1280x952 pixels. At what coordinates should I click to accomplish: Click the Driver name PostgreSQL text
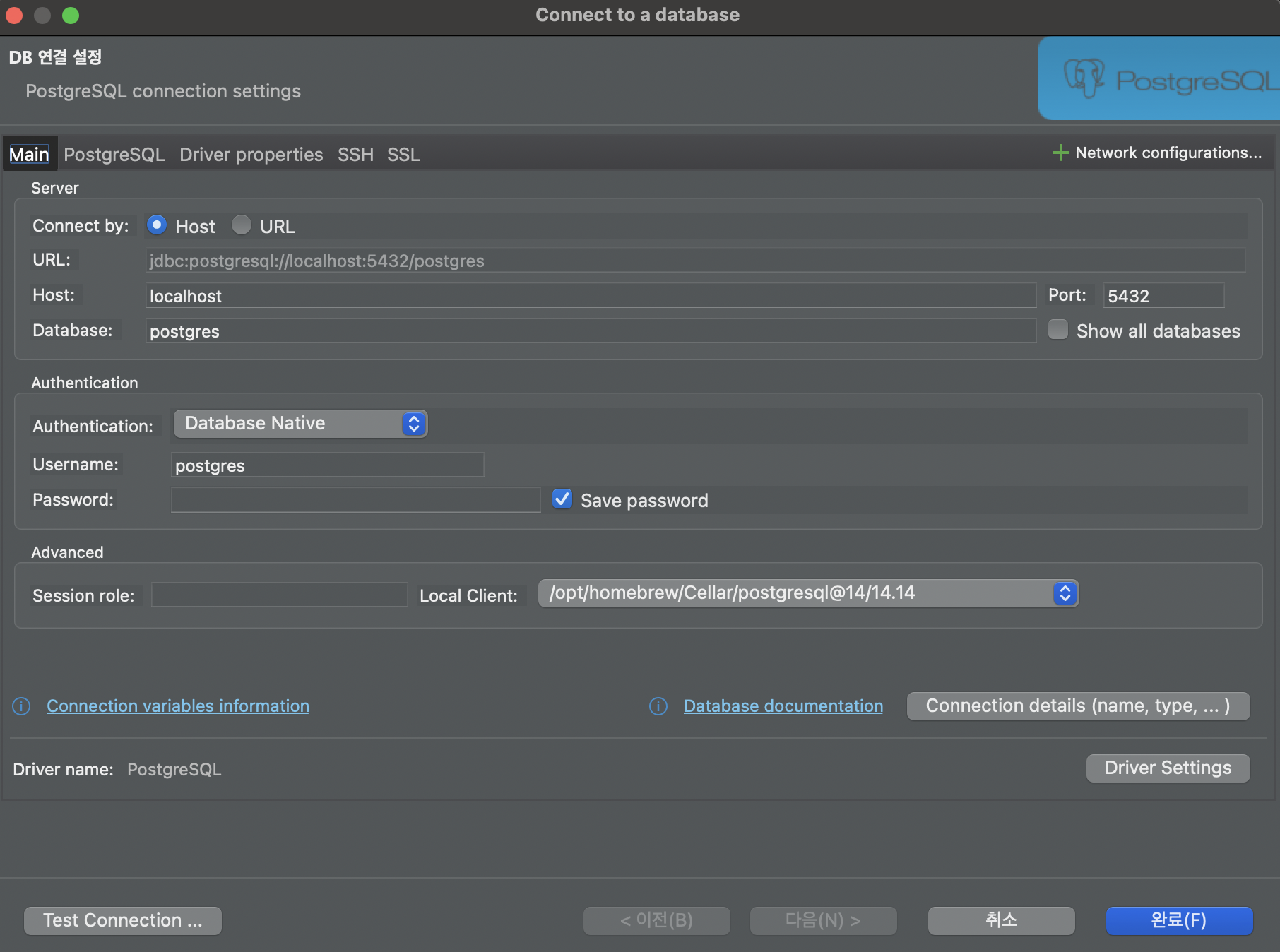click(x=174, y=770)
